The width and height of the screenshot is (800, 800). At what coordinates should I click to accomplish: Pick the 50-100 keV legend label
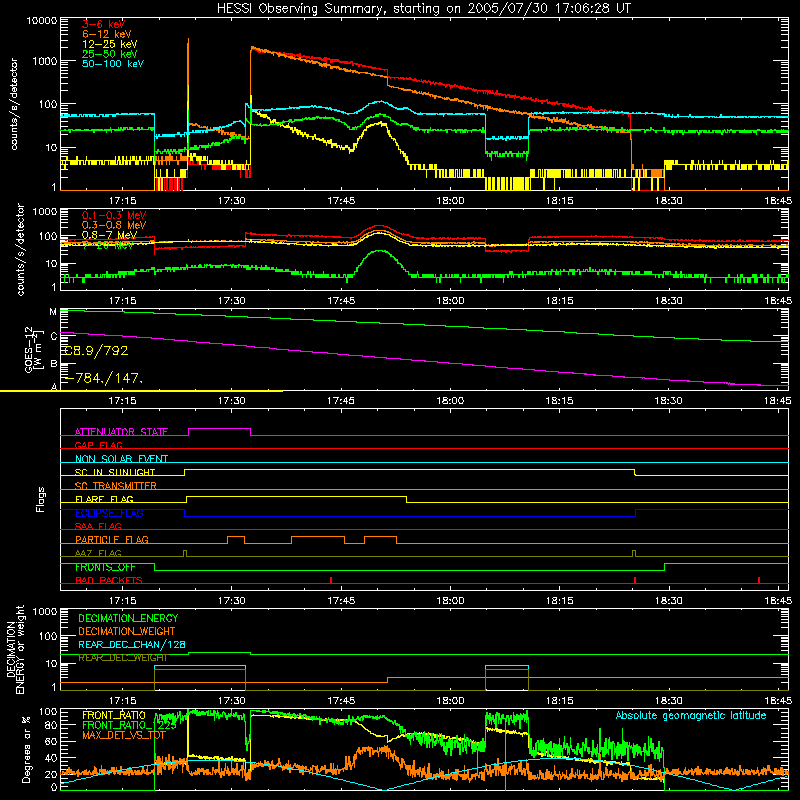[x=113, y=64]
